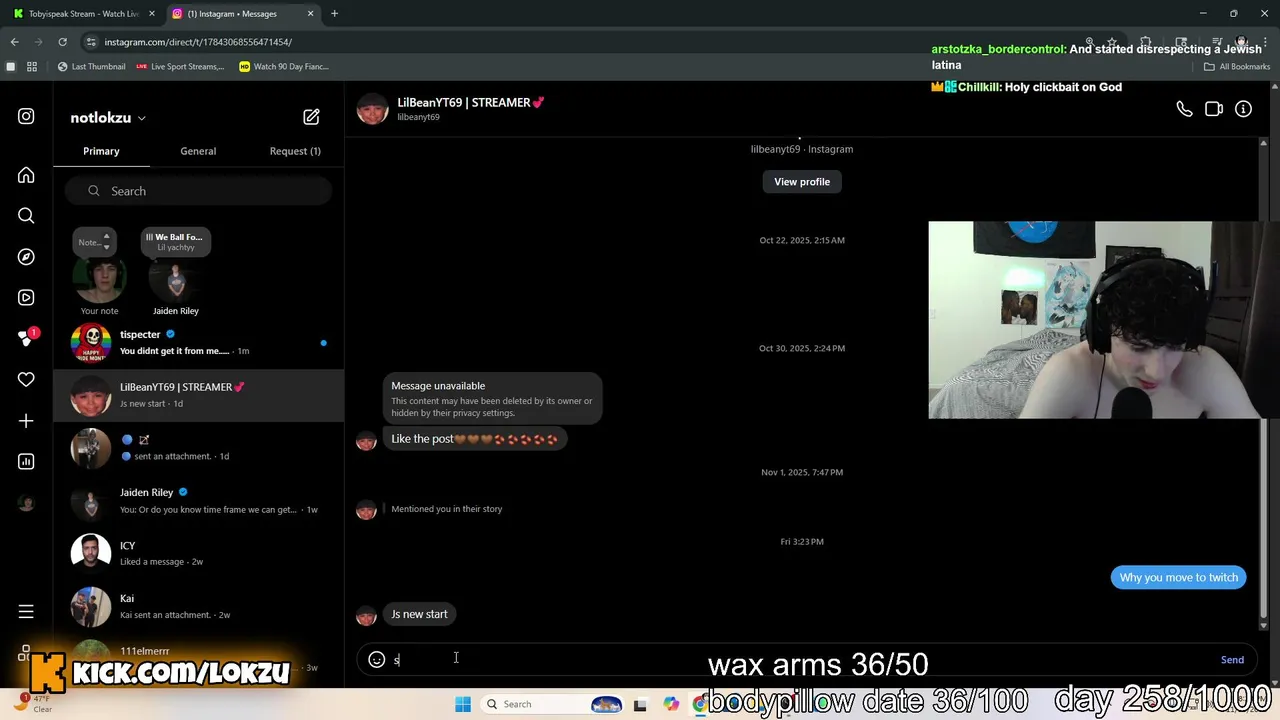Open Messages icon with notification badge
The width and height of the screenshot is (1280, 720).
(27, 338)
